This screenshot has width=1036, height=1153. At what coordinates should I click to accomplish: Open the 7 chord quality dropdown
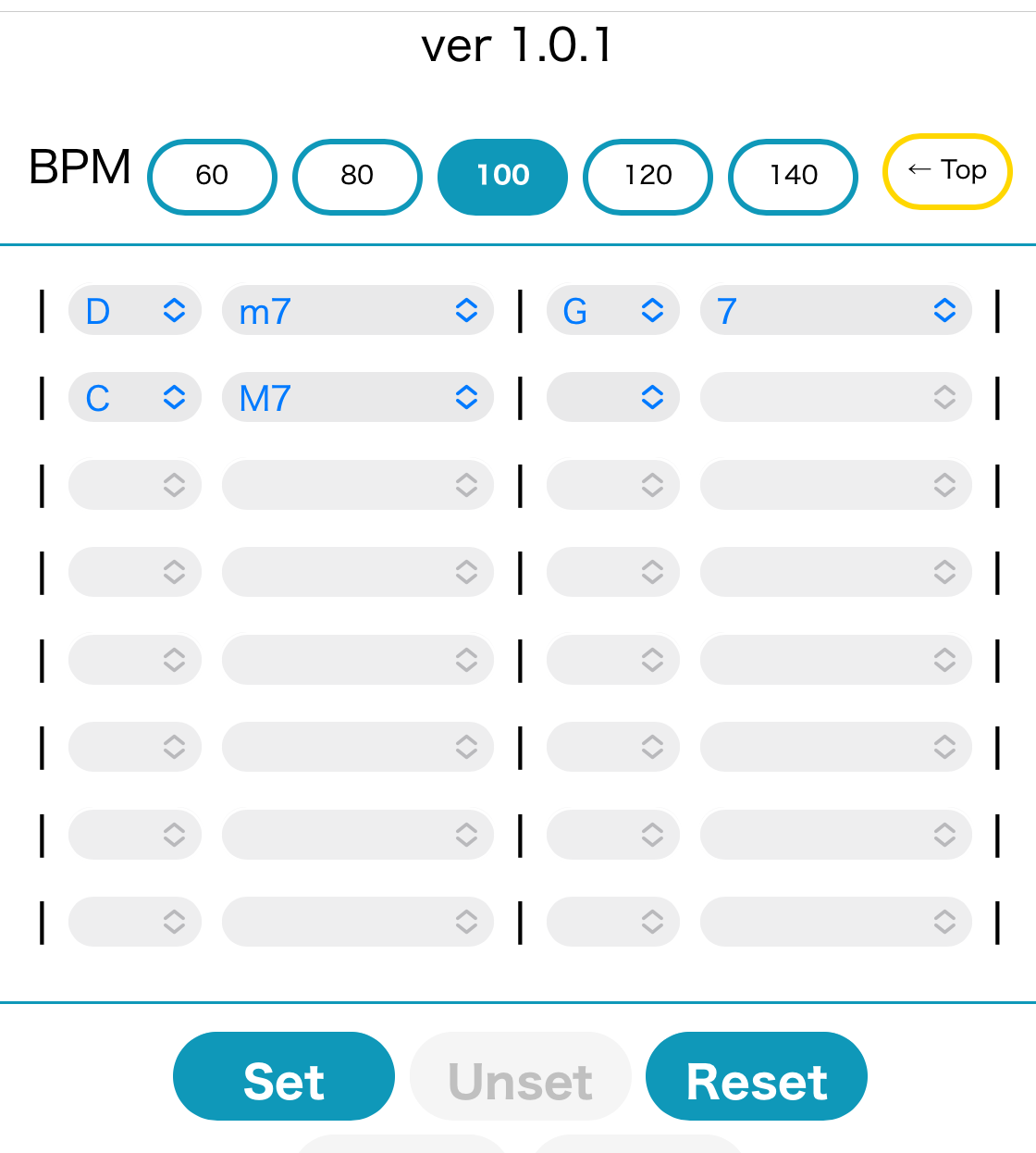pyautogui.click(x=836, y=310)
